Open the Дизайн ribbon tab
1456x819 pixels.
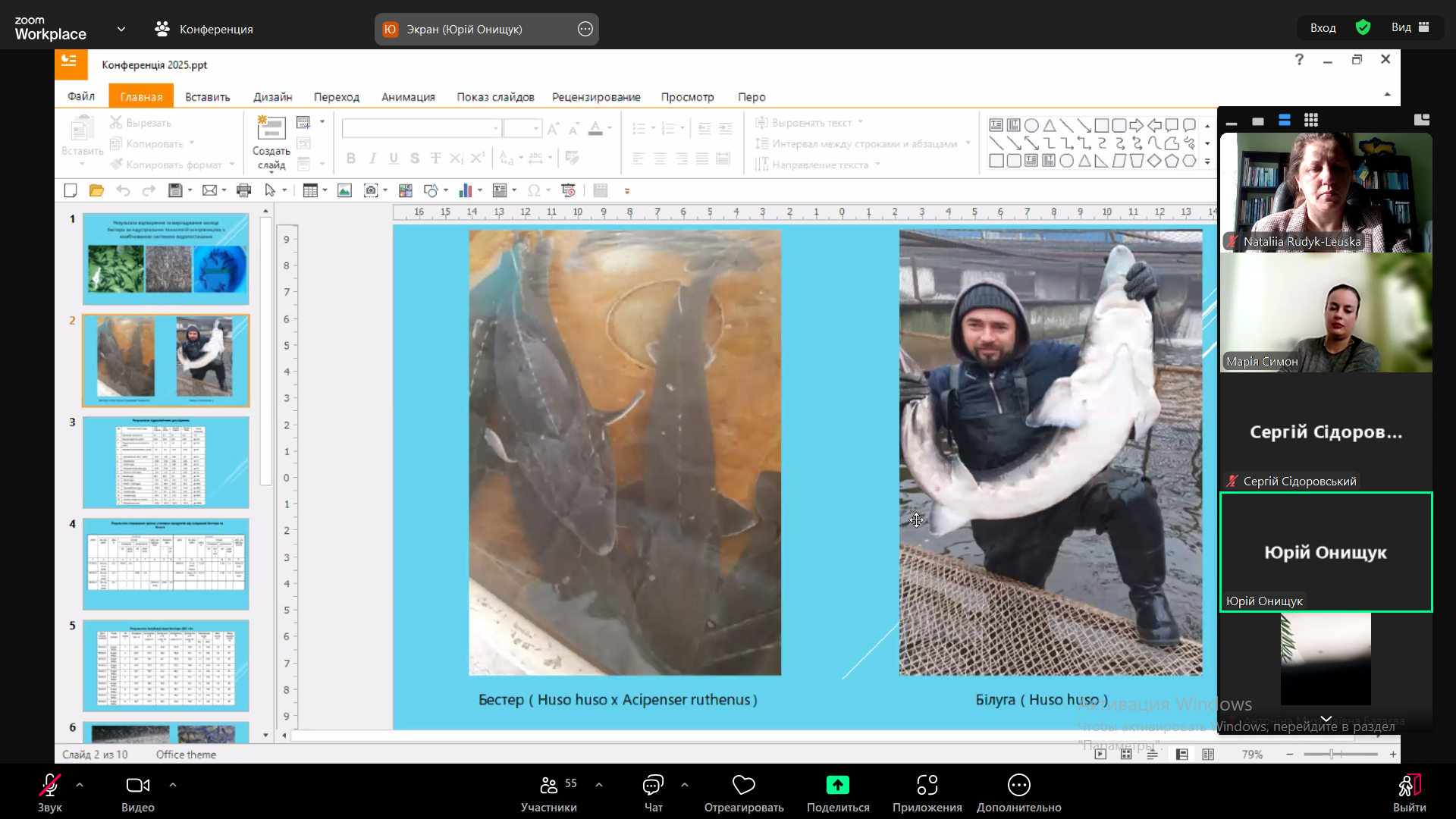(272, 97)
